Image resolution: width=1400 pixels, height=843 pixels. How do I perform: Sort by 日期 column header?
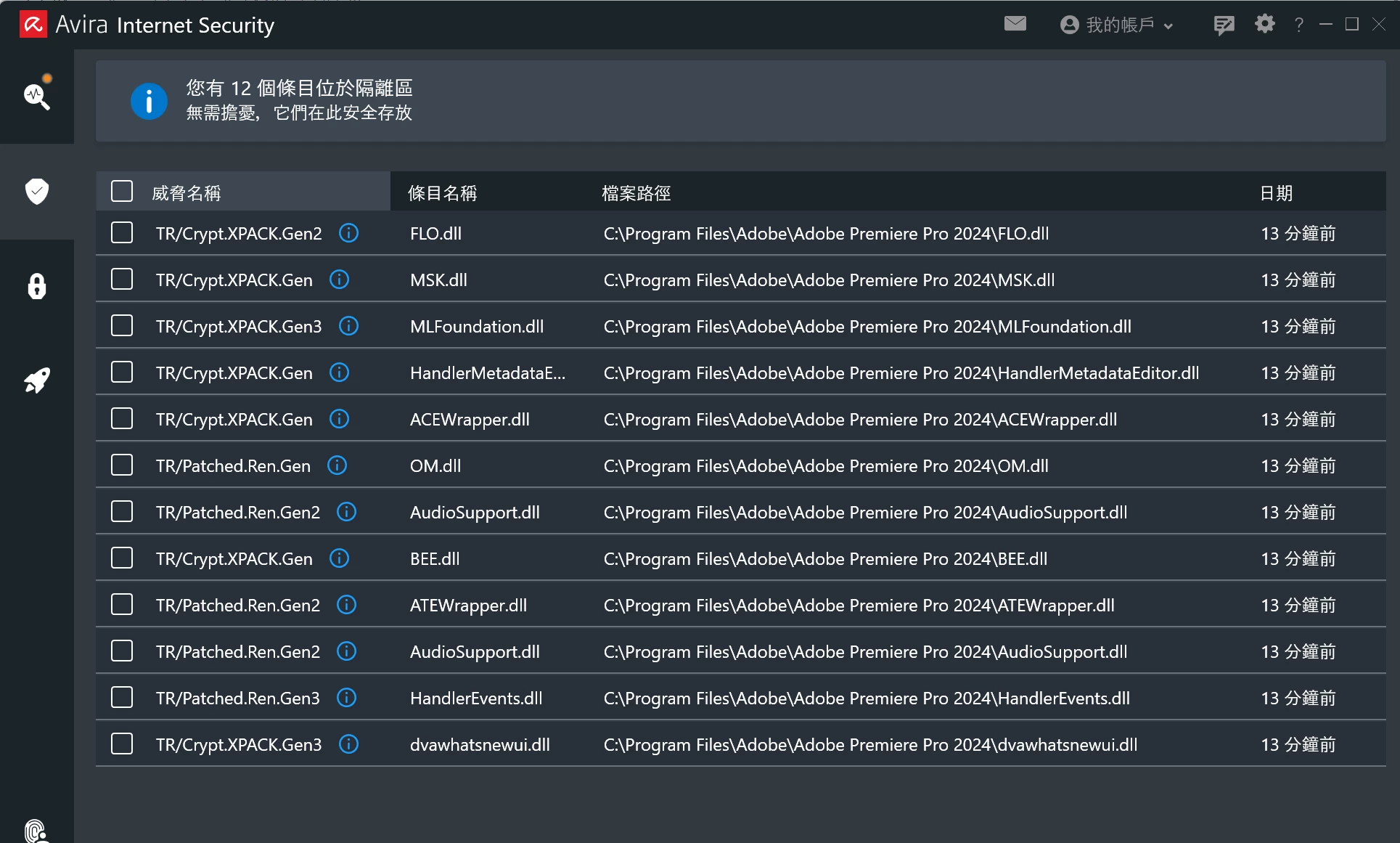[1276, 193]
